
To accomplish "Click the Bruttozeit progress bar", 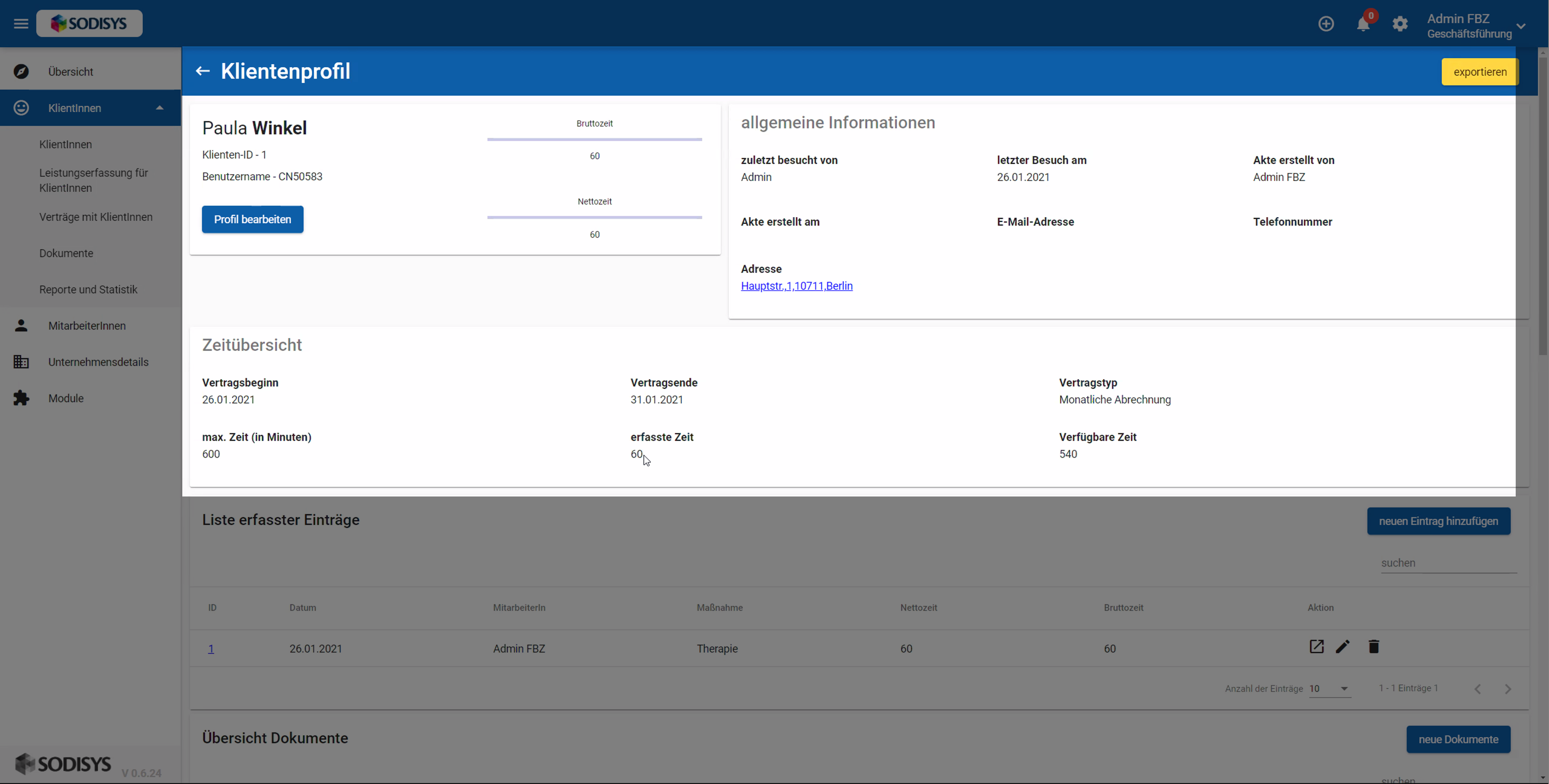I will pyautogui.click(x=594, y=139).
